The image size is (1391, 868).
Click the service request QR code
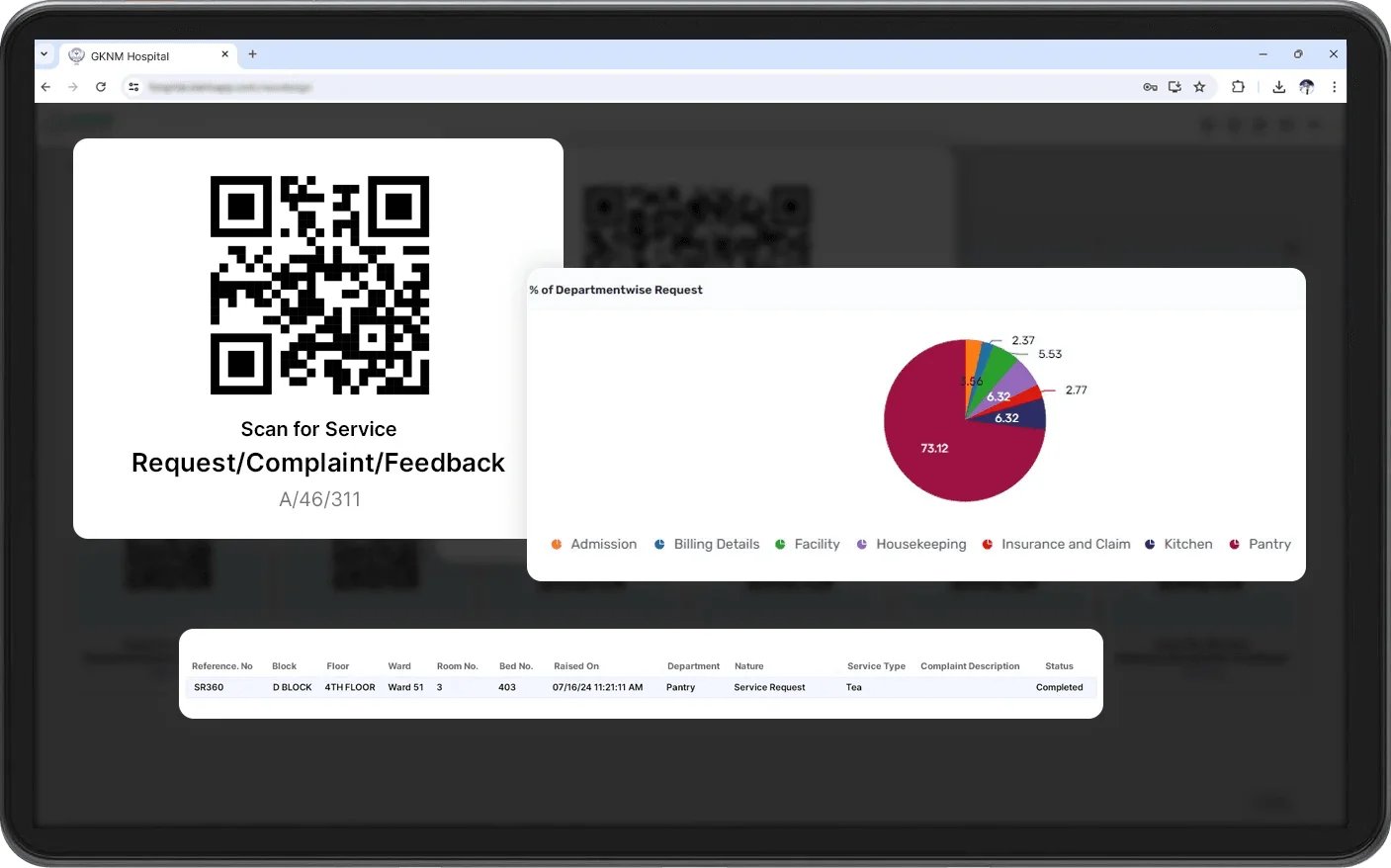pos(319,285)
